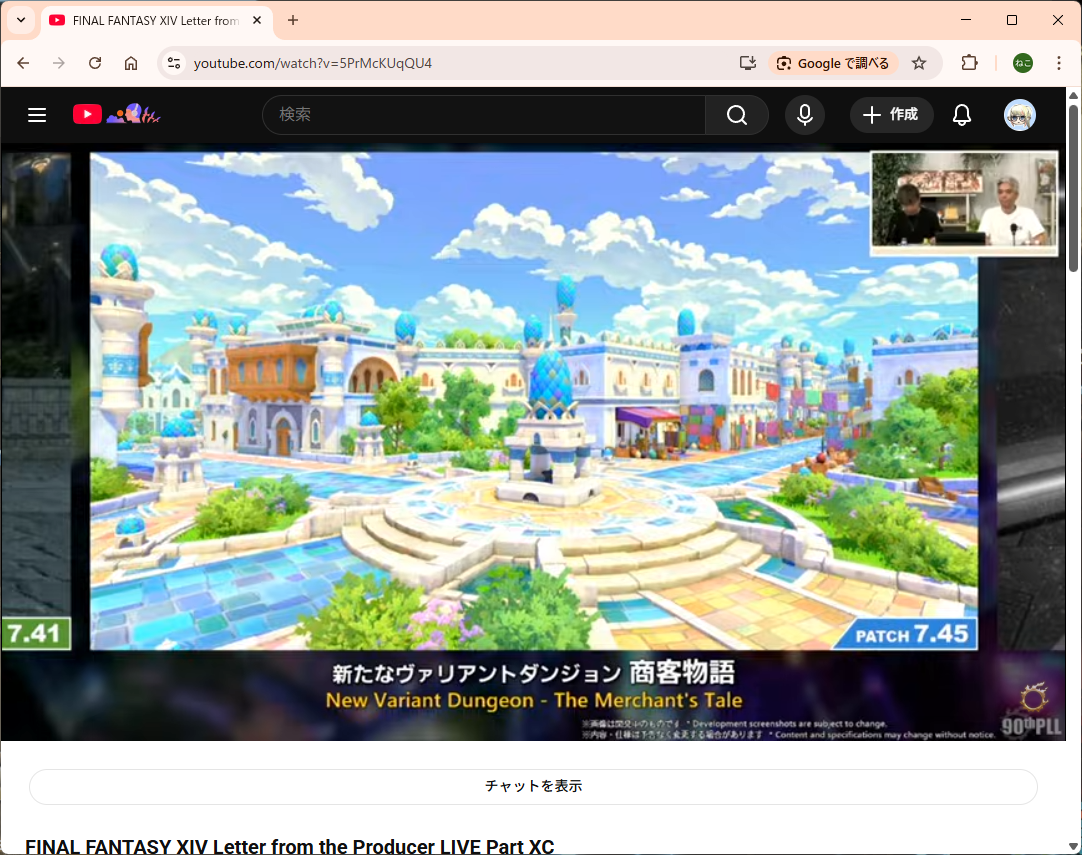Open the 作成 create menu
The image size is (1082, 855).
[x=891, y=115]
